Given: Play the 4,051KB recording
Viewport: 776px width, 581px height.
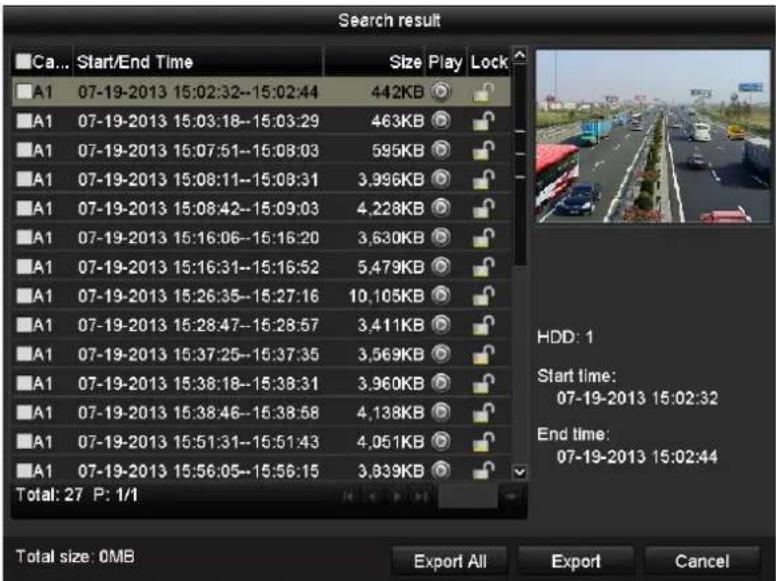Looking at the screenshot, I should coord(440,441).
